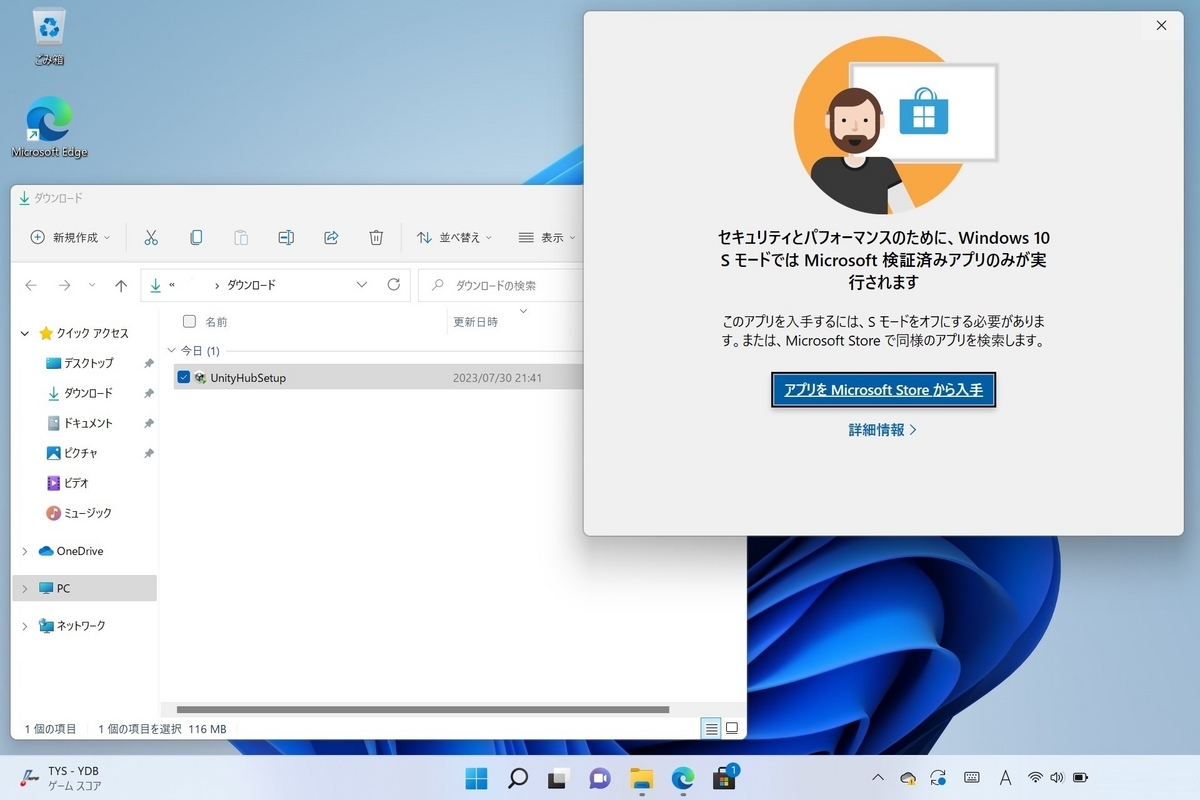Close the S mode warning dialog
The height and width of the screenshot is (800, 1200).
click(x=1161, y=26)
